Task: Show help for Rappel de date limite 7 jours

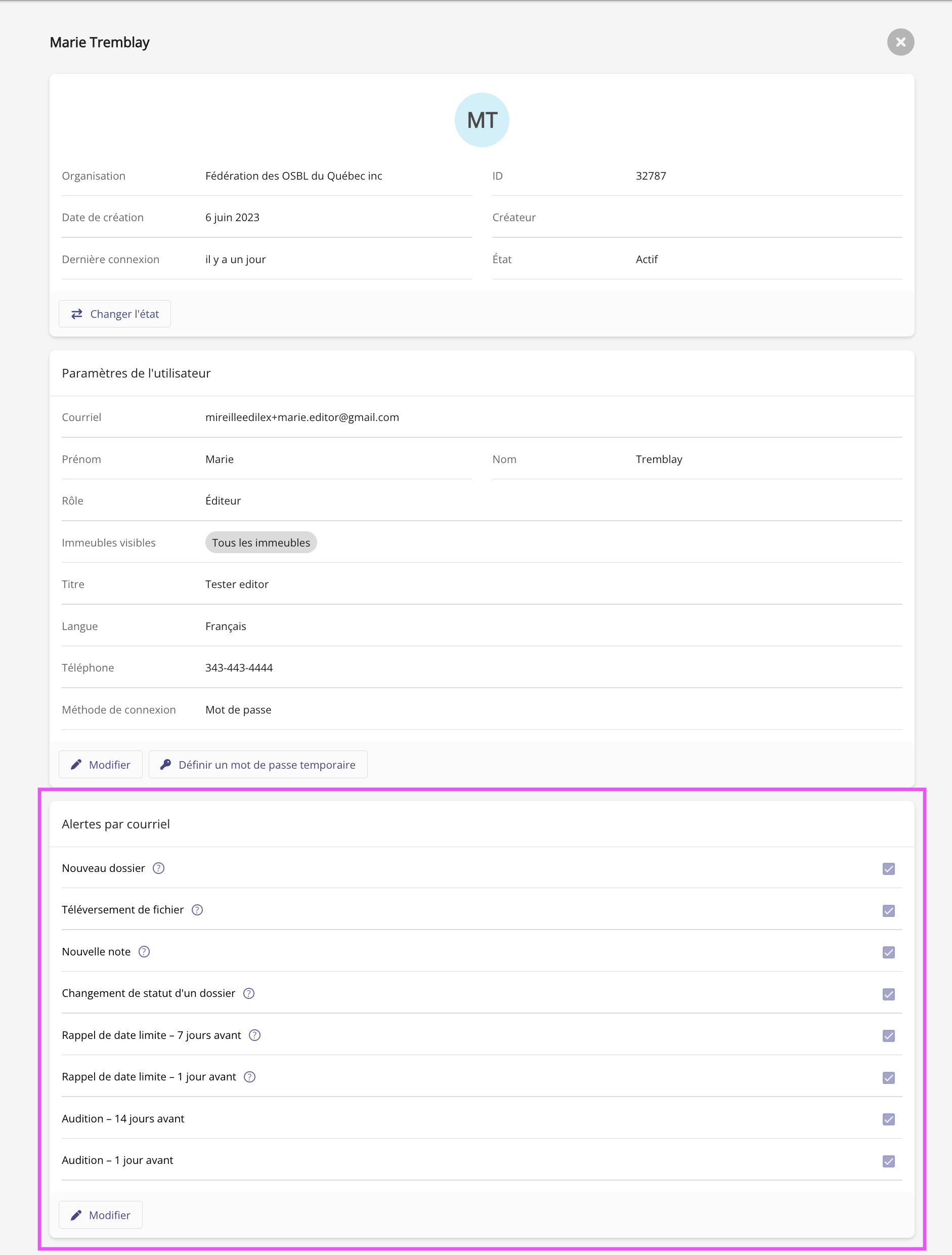Action: pos(255,1035)
